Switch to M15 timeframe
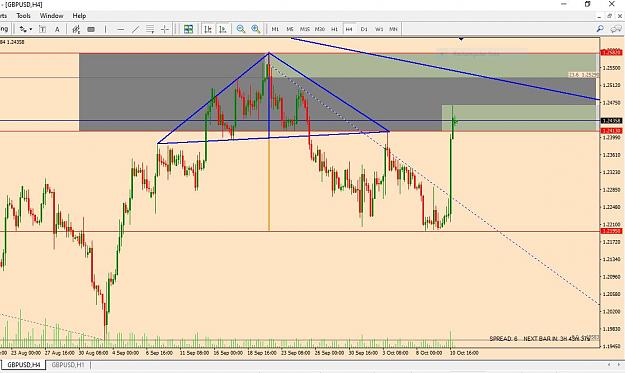 pos(305,29)
